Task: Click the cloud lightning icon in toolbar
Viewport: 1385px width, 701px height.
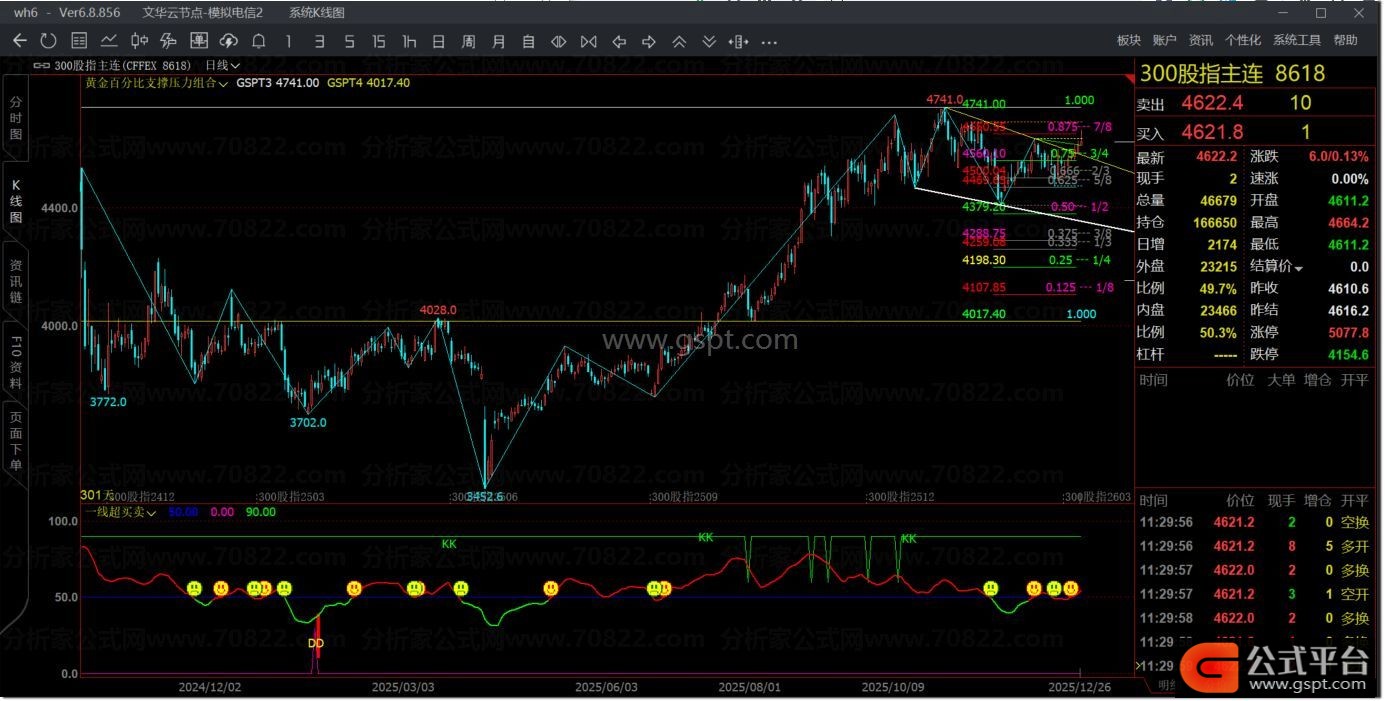Action: pos(229,41)
